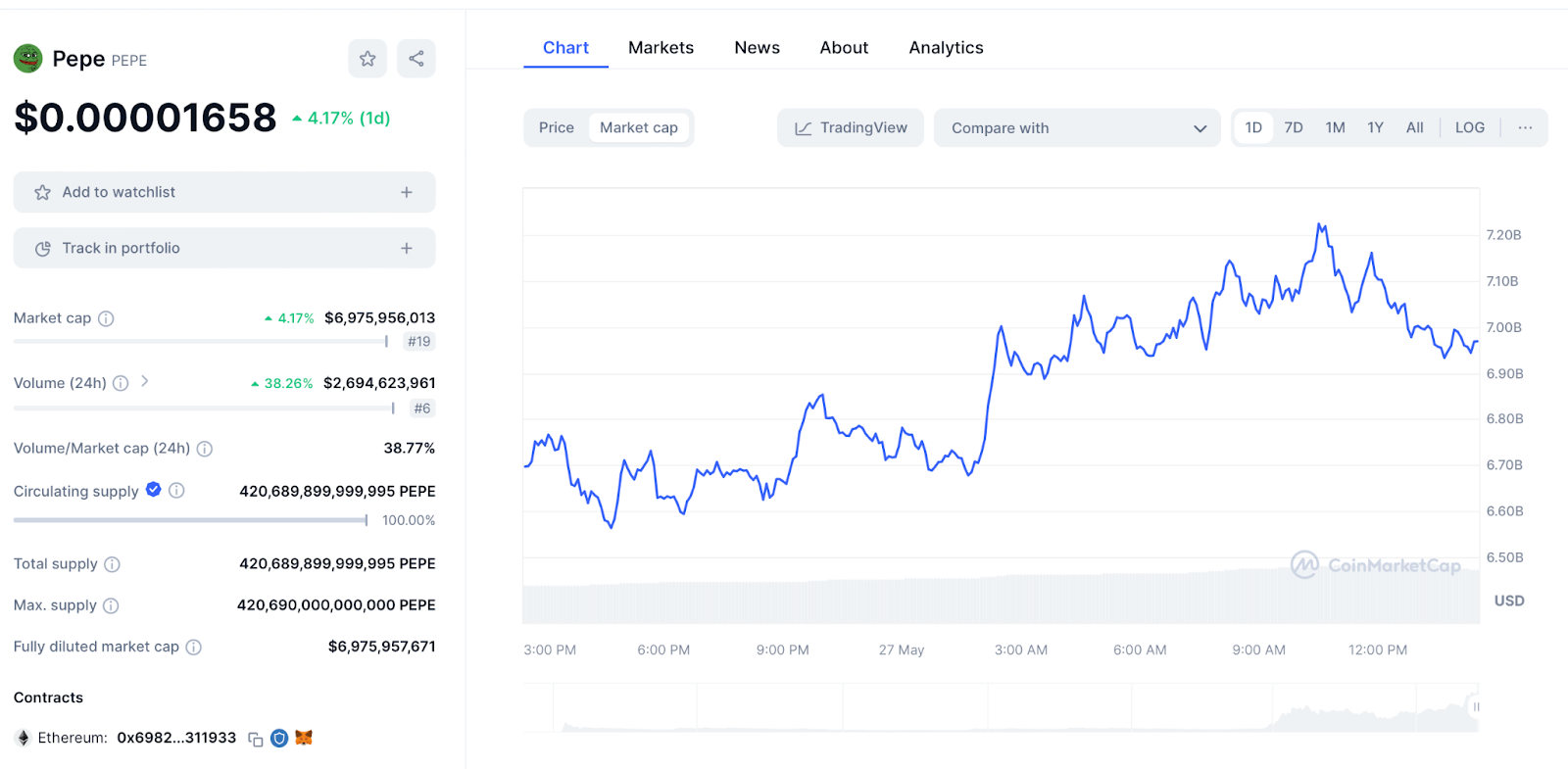Click the info icon by Fully diluted market cap
Viewport: 1568px width, 769px height.
(194, 647)
